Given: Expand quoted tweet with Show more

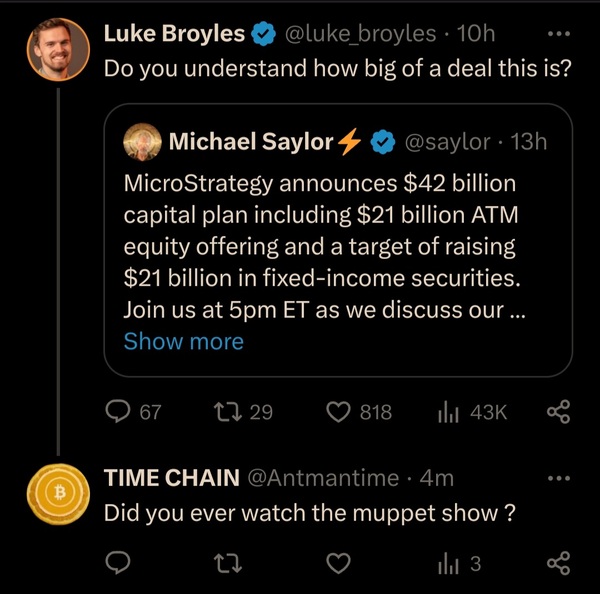Looking at the screenshot, I should point(184,341).
